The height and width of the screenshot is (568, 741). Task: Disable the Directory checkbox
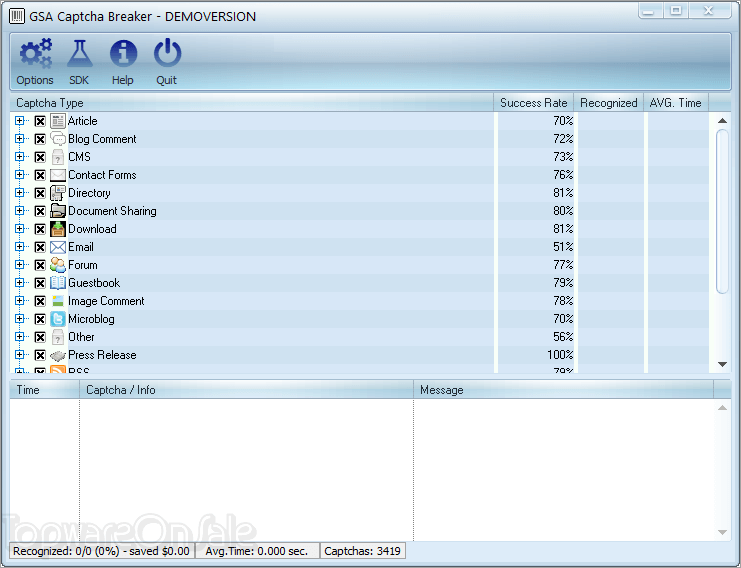pyautogui.click(x=40, y=193)
